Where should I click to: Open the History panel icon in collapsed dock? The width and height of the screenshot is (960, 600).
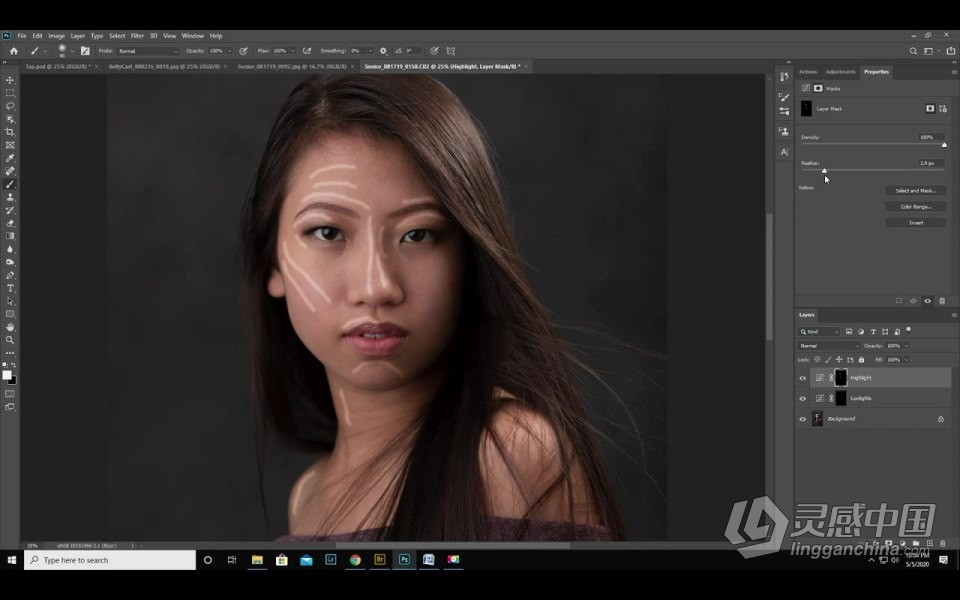[x=784, y=77]
